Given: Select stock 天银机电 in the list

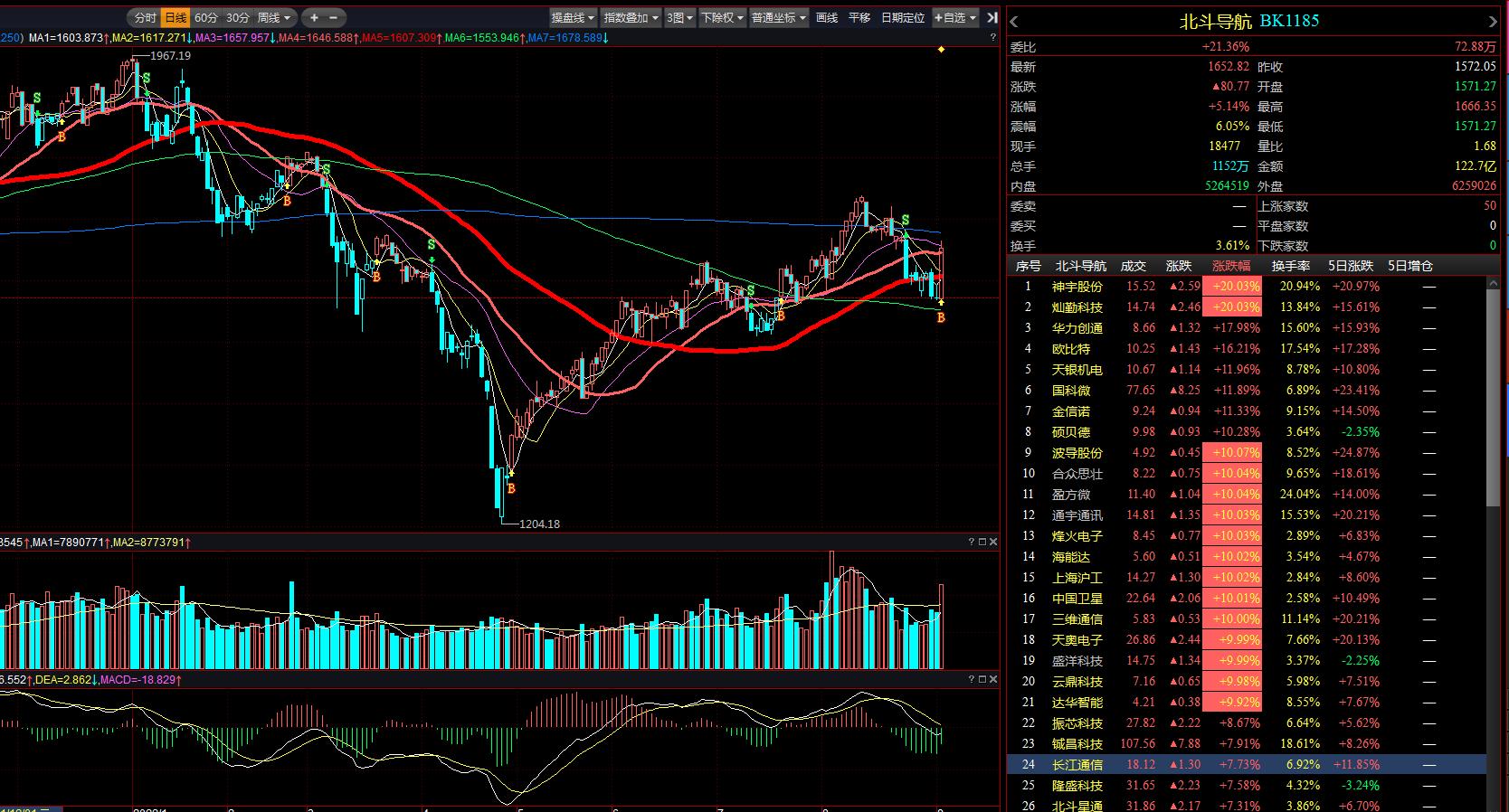Looking at the screenshot, I should click(x=1077, y=370).
